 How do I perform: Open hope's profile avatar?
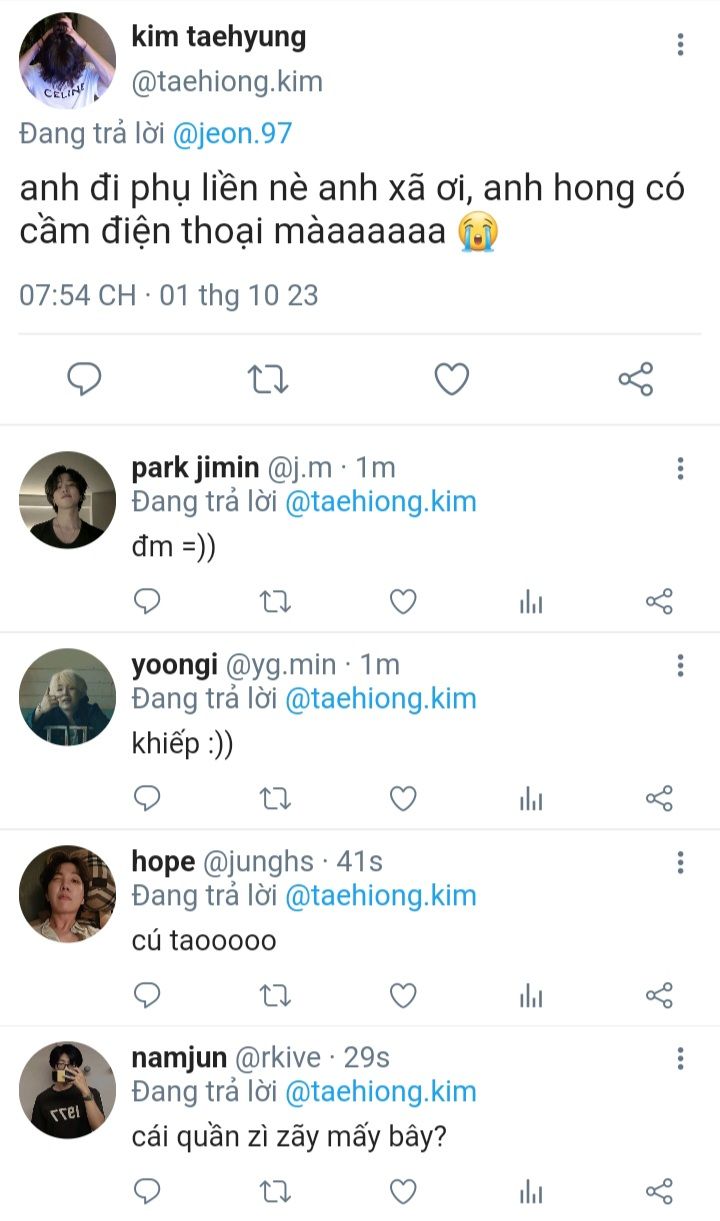[67, 893]
